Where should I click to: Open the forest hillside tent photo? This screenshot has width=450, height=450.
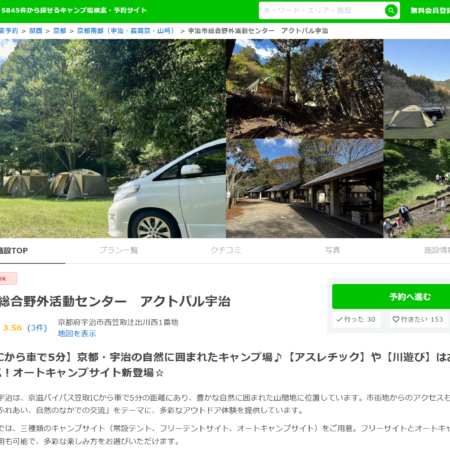(x=305, y=89)
